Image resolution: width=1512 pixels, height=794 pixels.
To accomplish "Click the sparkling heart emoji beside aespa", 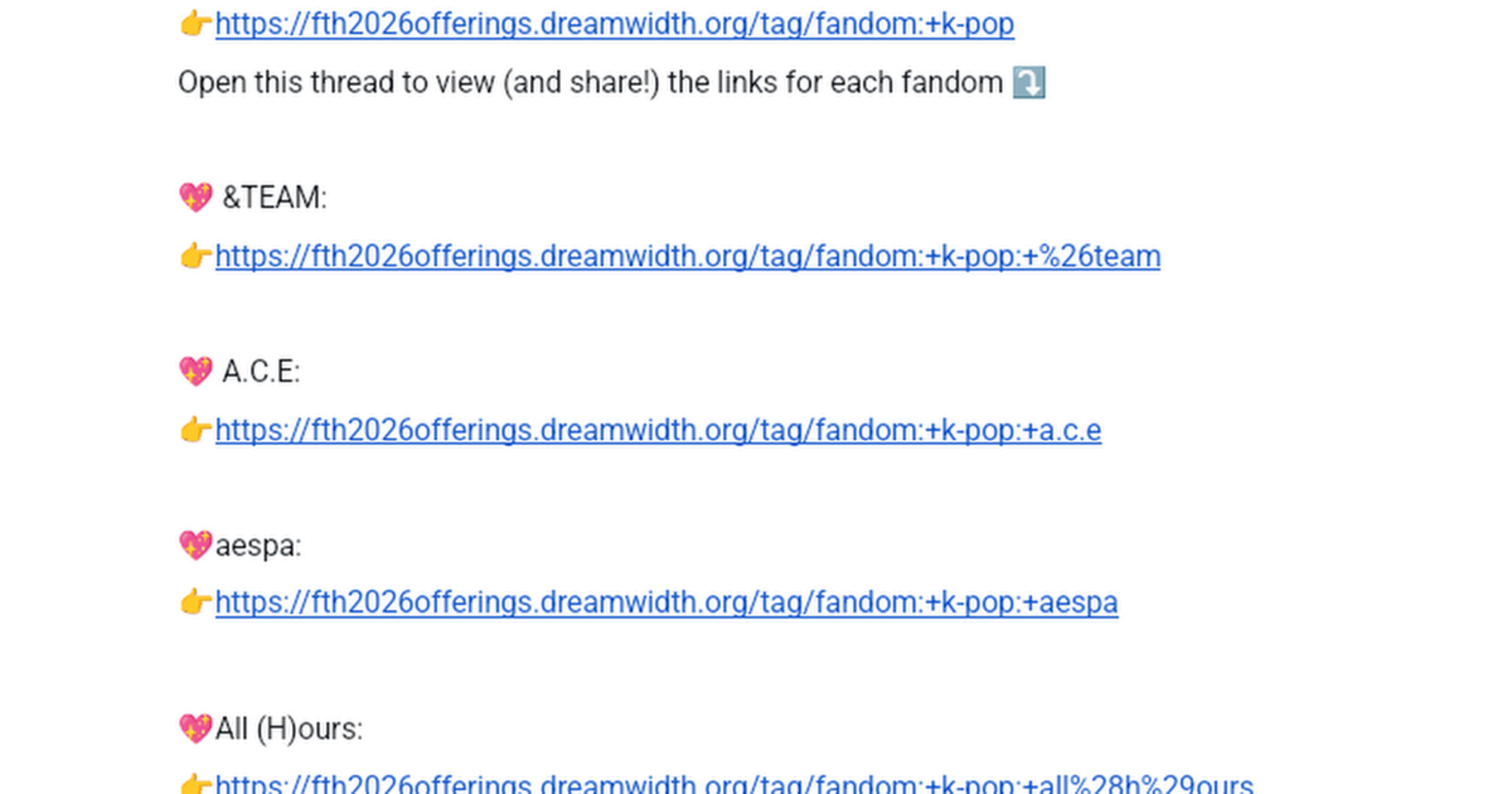I will pos(196,545).
